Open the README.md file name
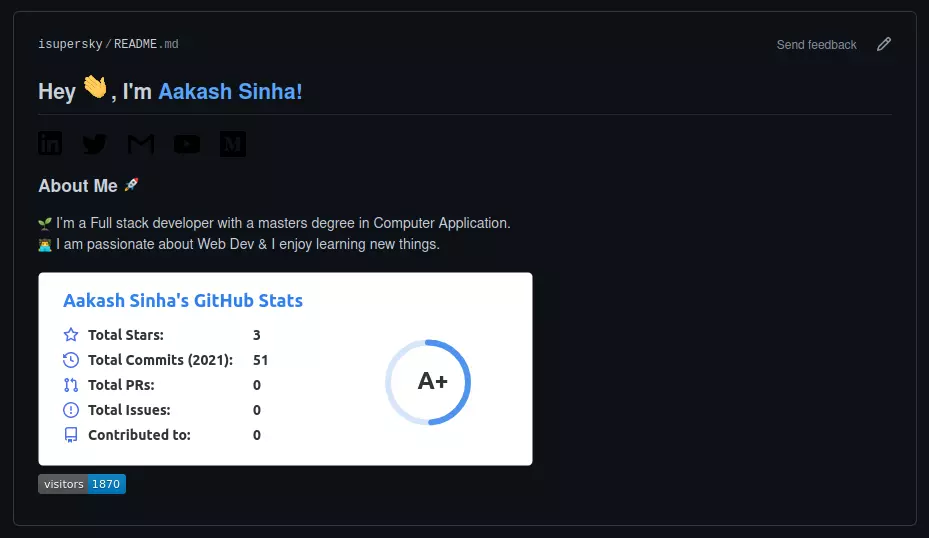The image size is (929, 538). [x=146, y=44]
